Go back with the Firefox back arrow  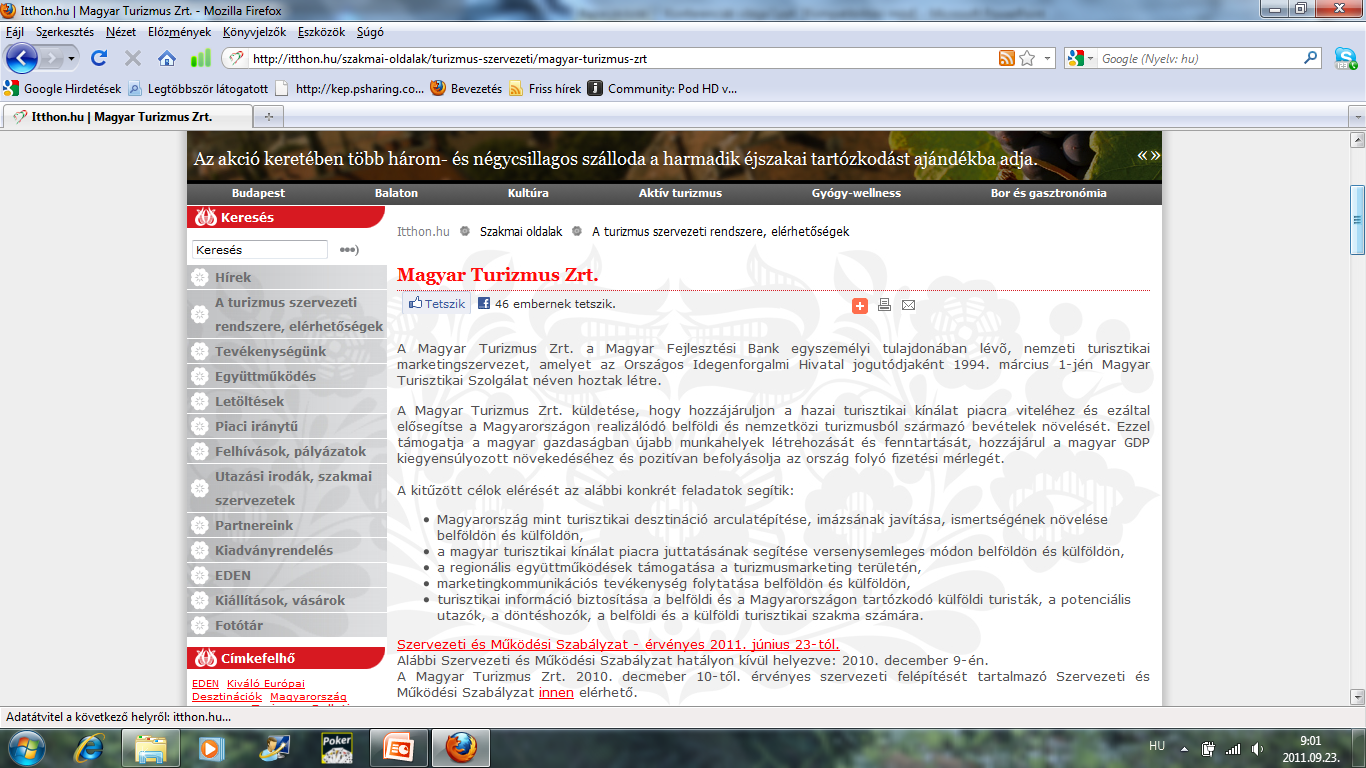[x=22, y=58]
